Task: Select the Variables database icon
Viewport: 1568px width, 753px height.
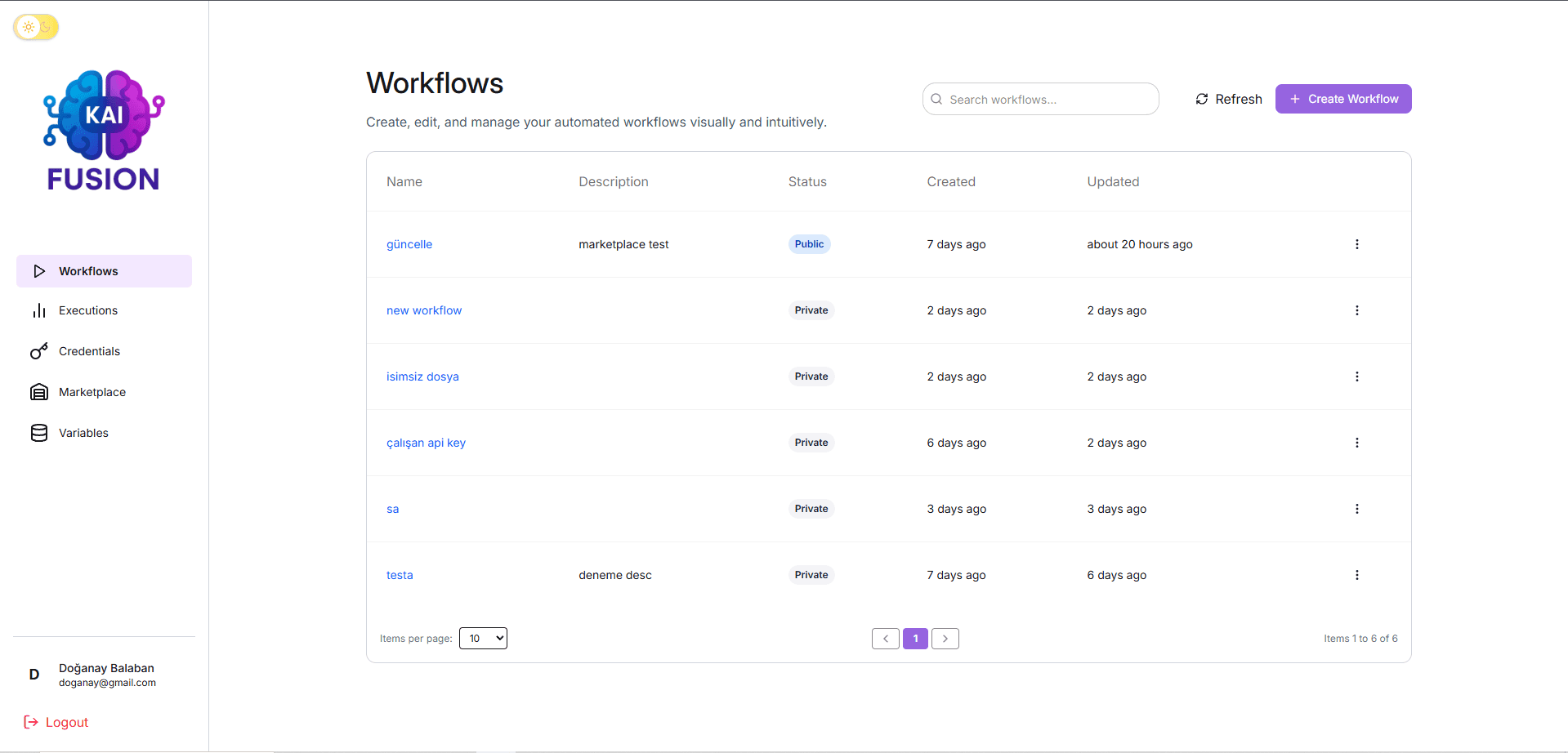Action: click(39, 433)
